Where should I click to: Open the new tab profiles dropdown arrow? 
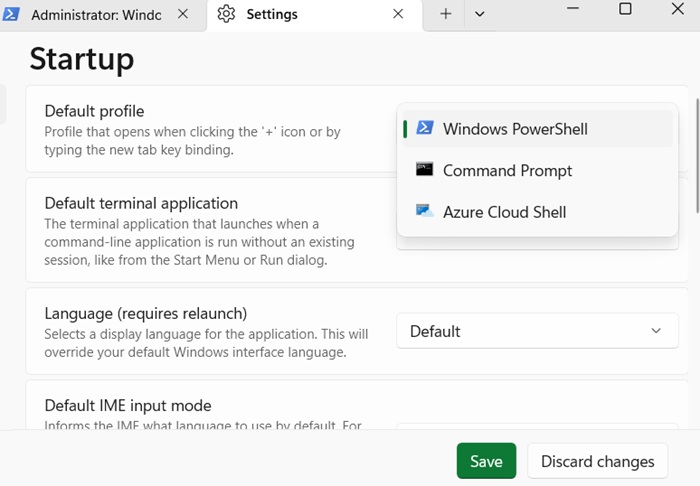tap(480, 14)
